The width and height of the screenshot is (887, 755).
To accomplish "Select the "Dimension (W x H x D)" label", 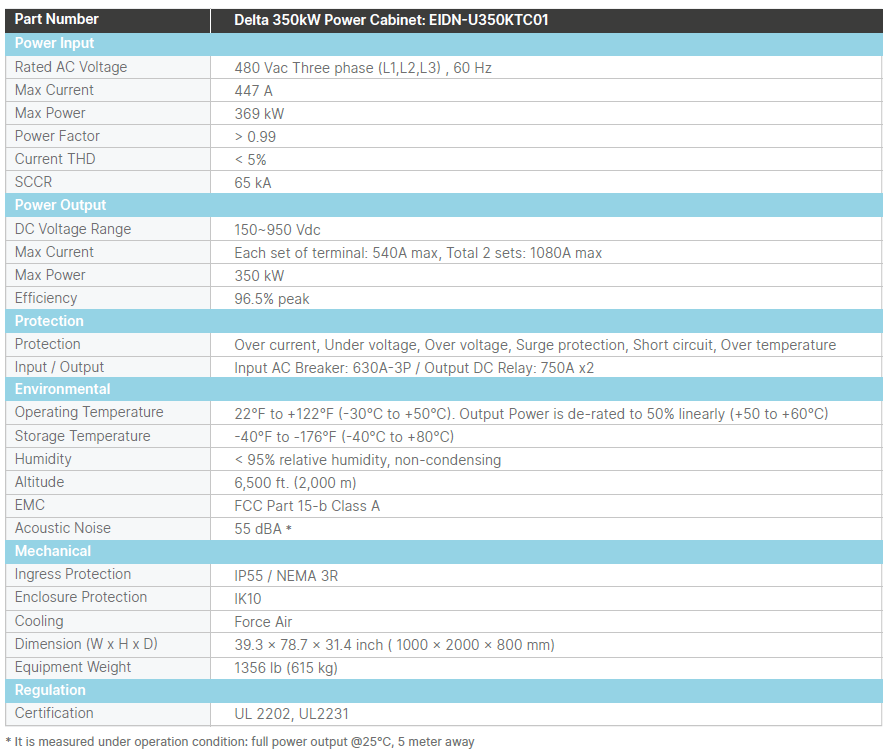I will 86,644.
